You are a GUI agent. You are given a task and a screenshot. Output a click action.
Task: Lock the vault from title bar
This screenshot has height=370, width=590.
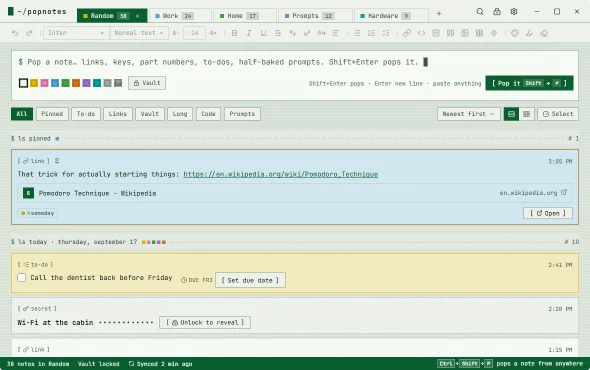[497, 12]
